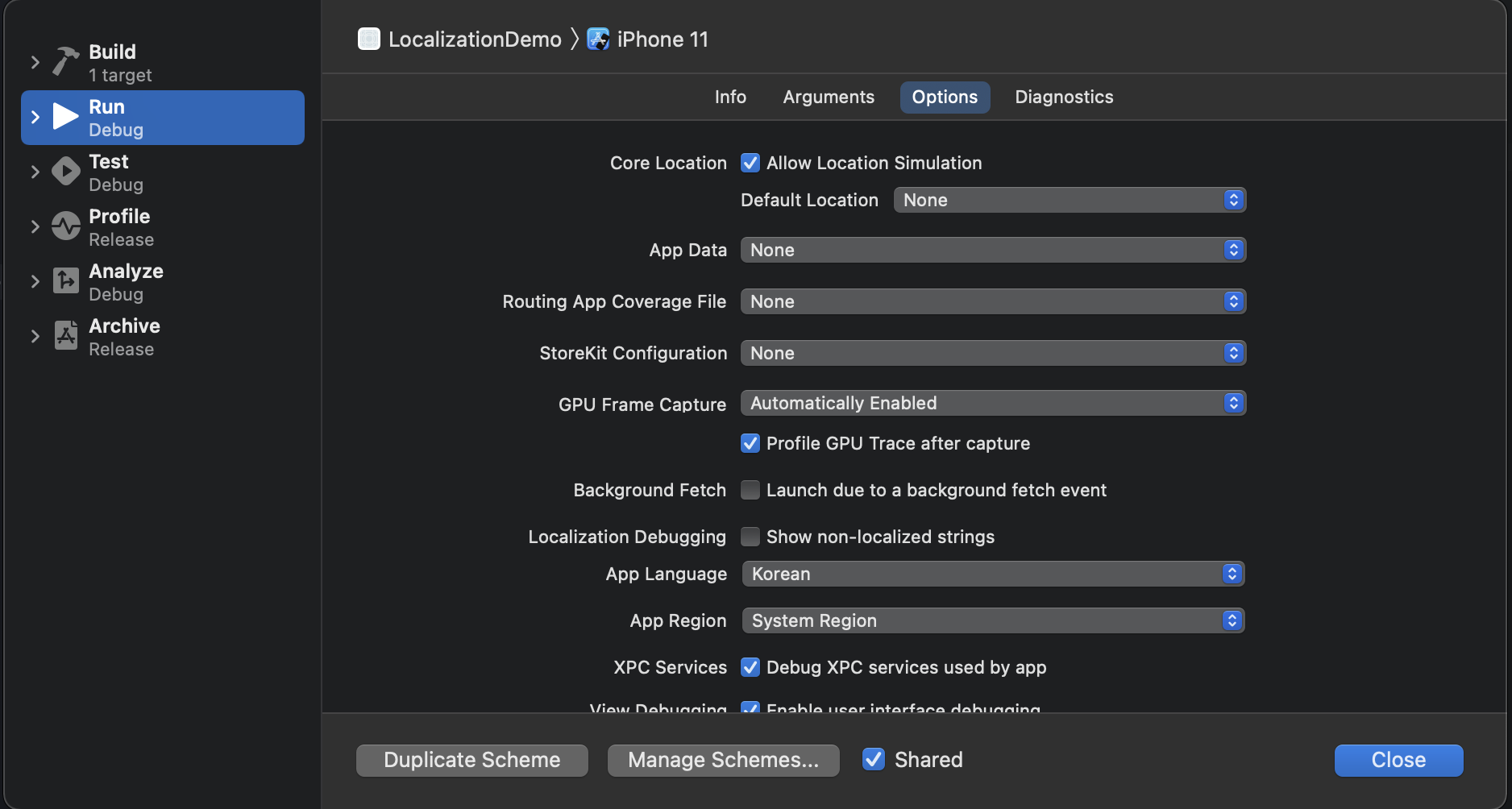The width and height of the screenshot is (1512, 809).
Task: Click LocalizationDemo scheme name in breadcrumb
Action: click(475, 39)
